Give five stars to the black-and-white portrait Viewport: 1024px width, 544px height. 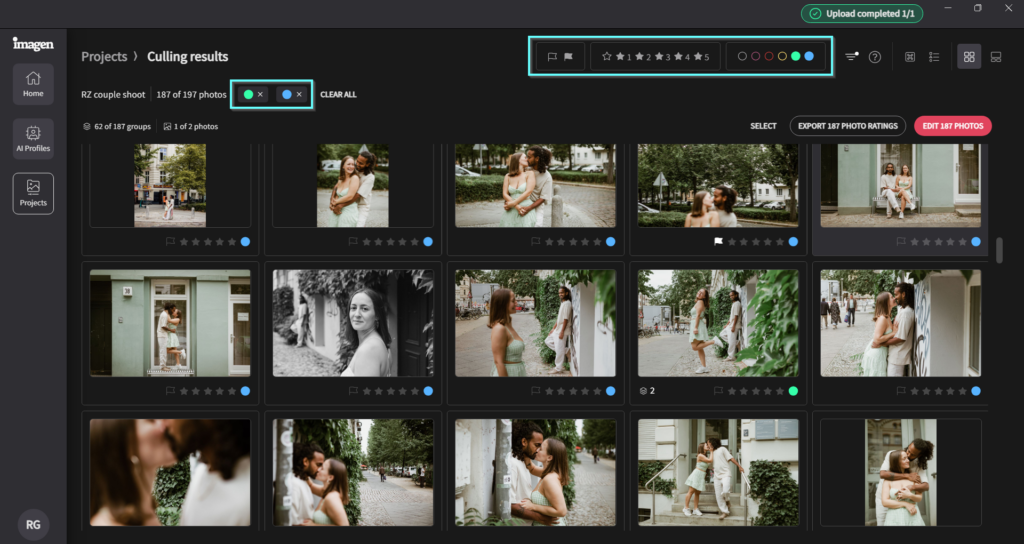(x=415, y=391)
